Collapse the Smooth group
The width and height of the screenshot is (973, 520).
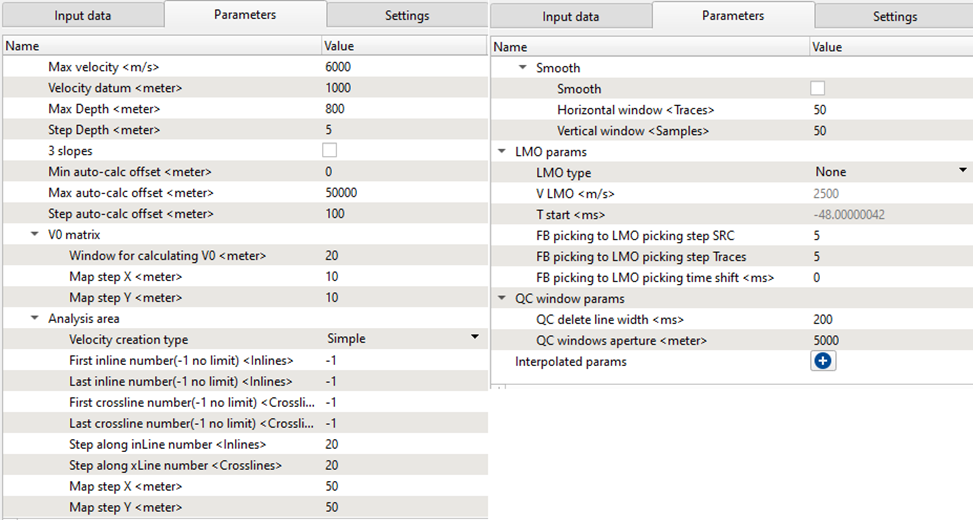(x=522, y=68)
